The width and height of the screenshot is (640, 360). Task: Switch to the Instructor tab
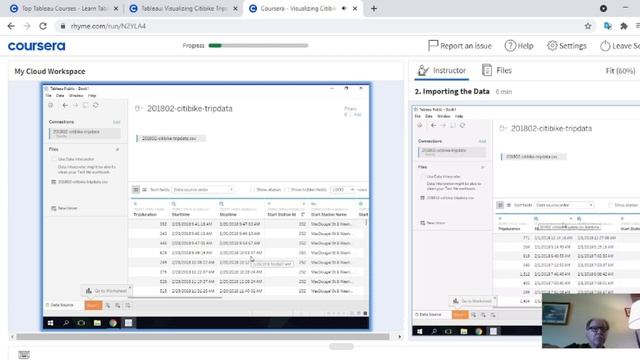441,70
